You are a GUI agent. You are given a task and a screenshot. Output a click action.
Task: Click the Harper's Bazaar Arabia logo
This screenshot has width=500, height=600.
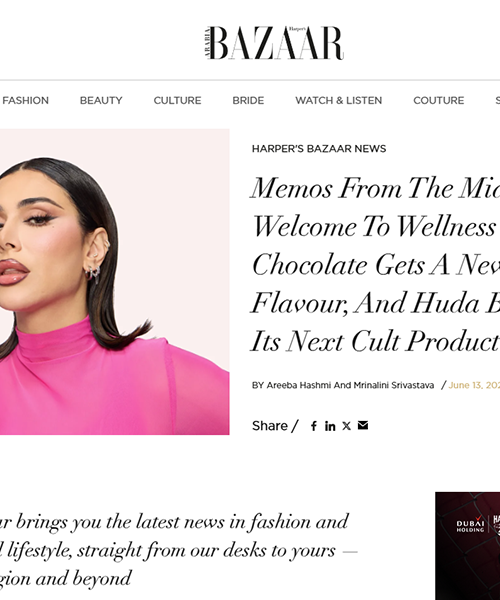[x=274, y=43]
